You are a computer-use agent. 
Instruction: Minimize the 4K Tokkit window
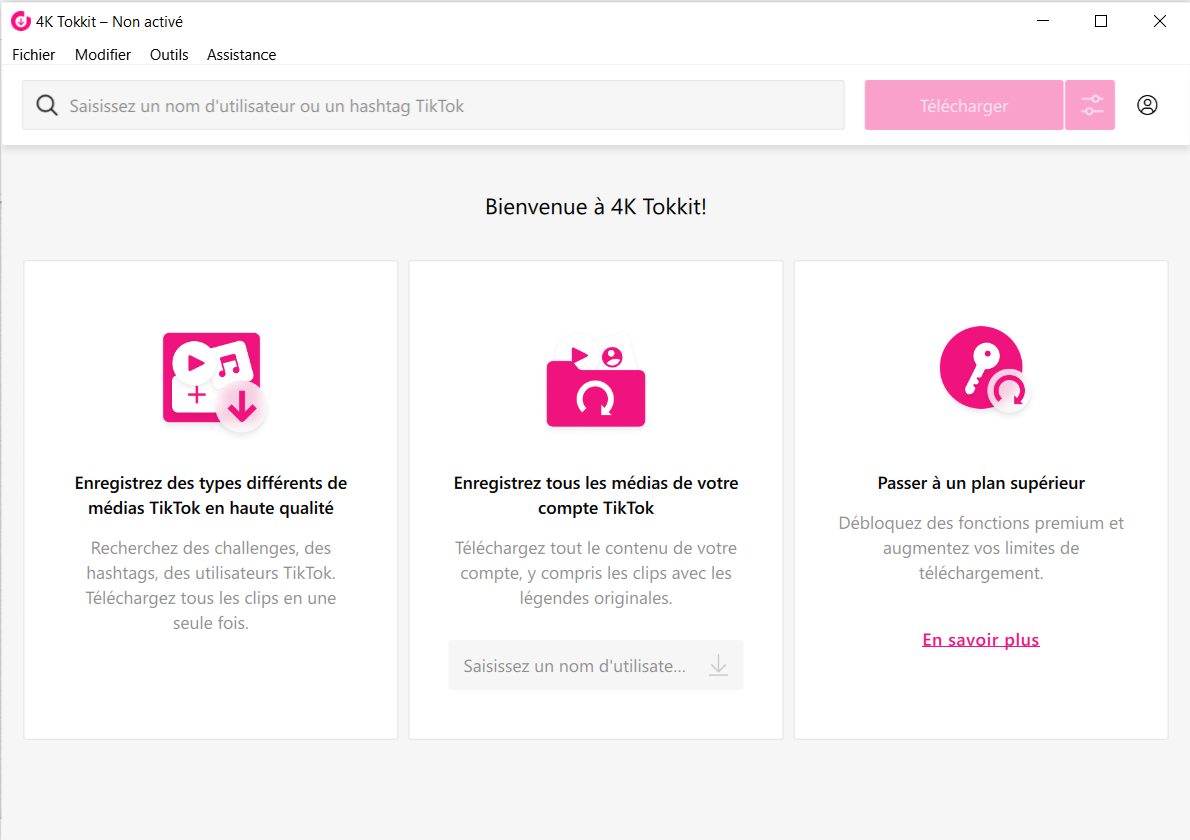pyautogui.click(x=1043, y=21)
